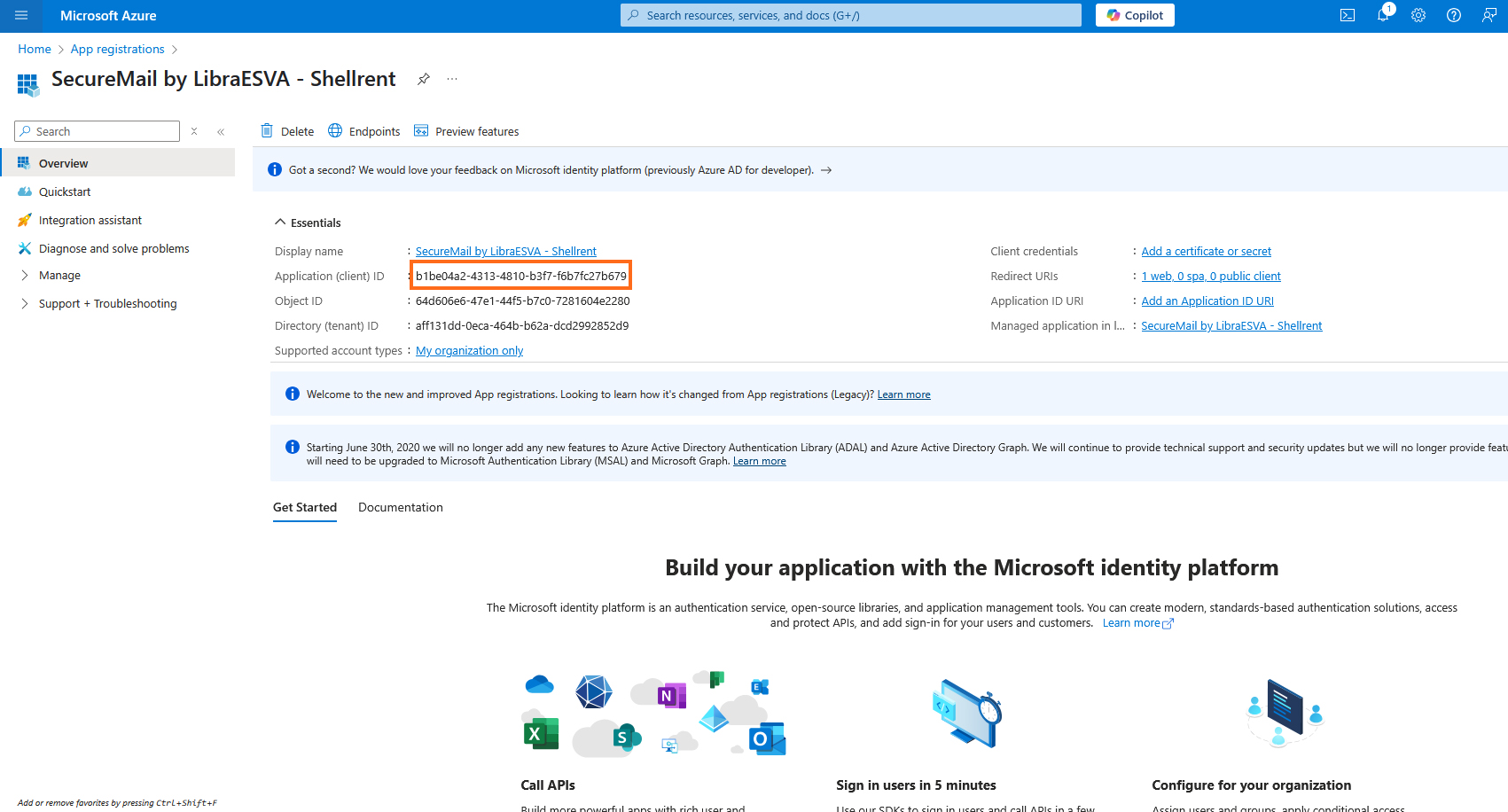Open the SecureMail display name link

point(506,252)
